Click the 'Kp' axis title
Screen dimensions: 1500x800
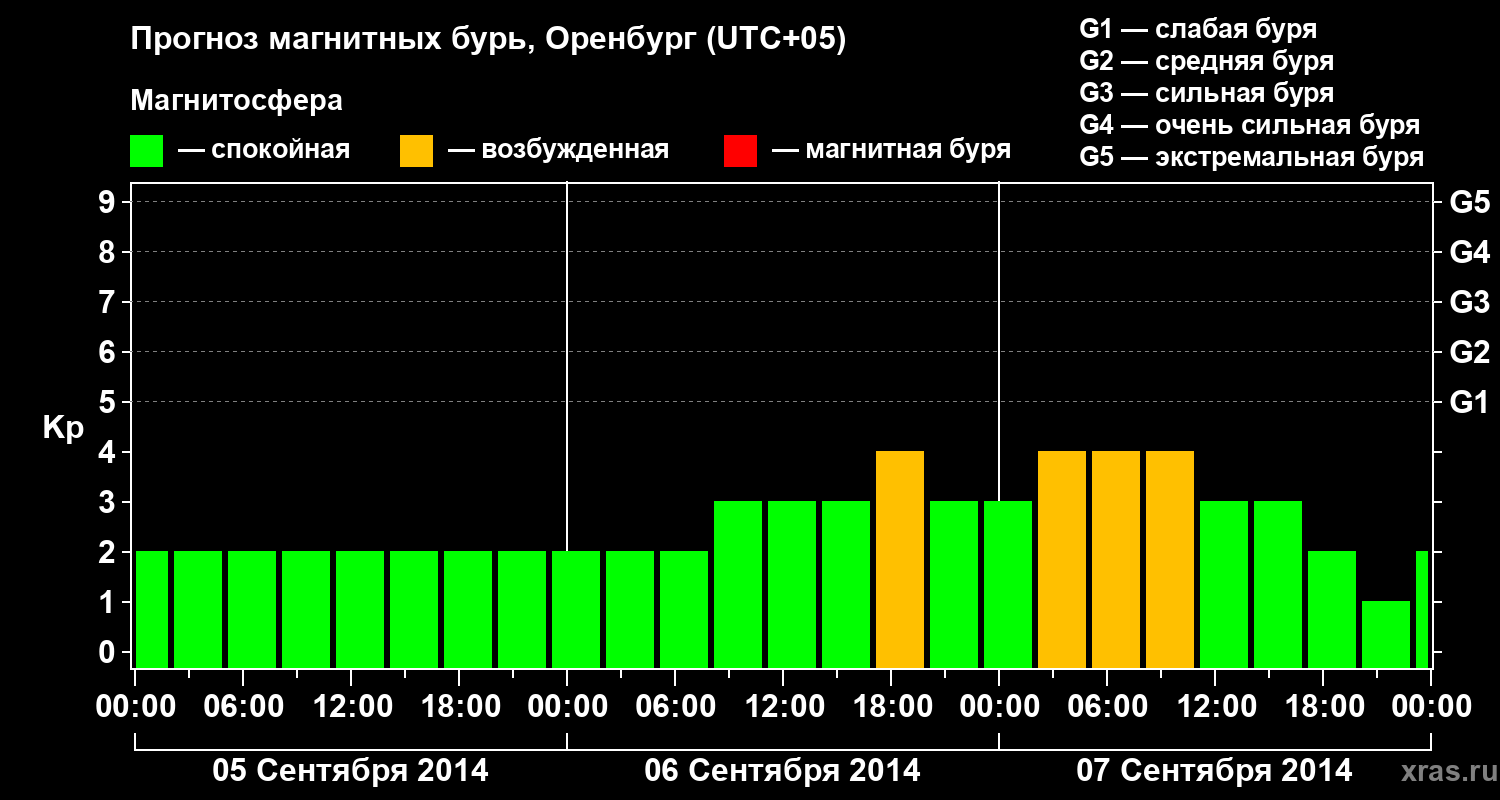pos(64,428)
